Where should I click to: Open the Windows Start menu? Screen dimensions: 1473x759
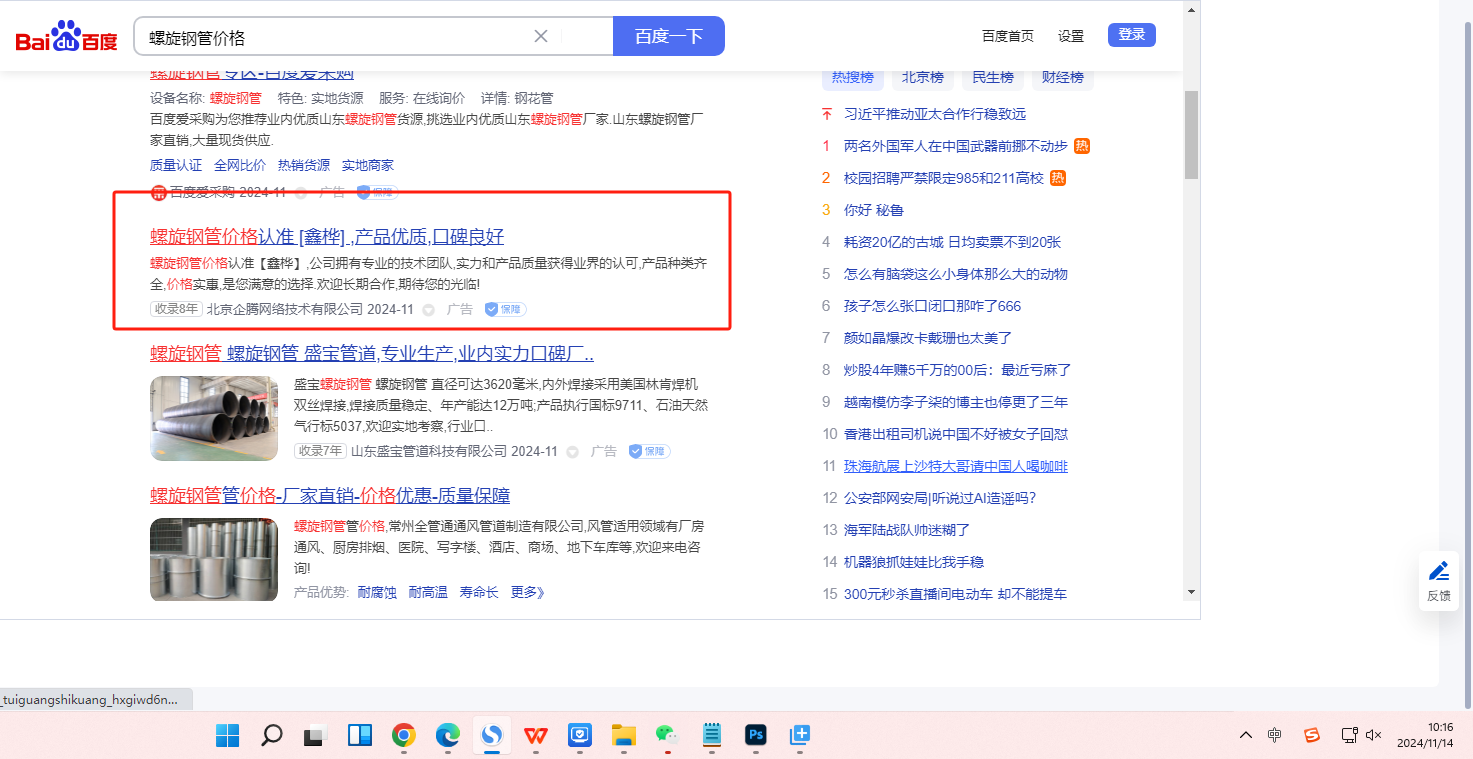point(228,736)
